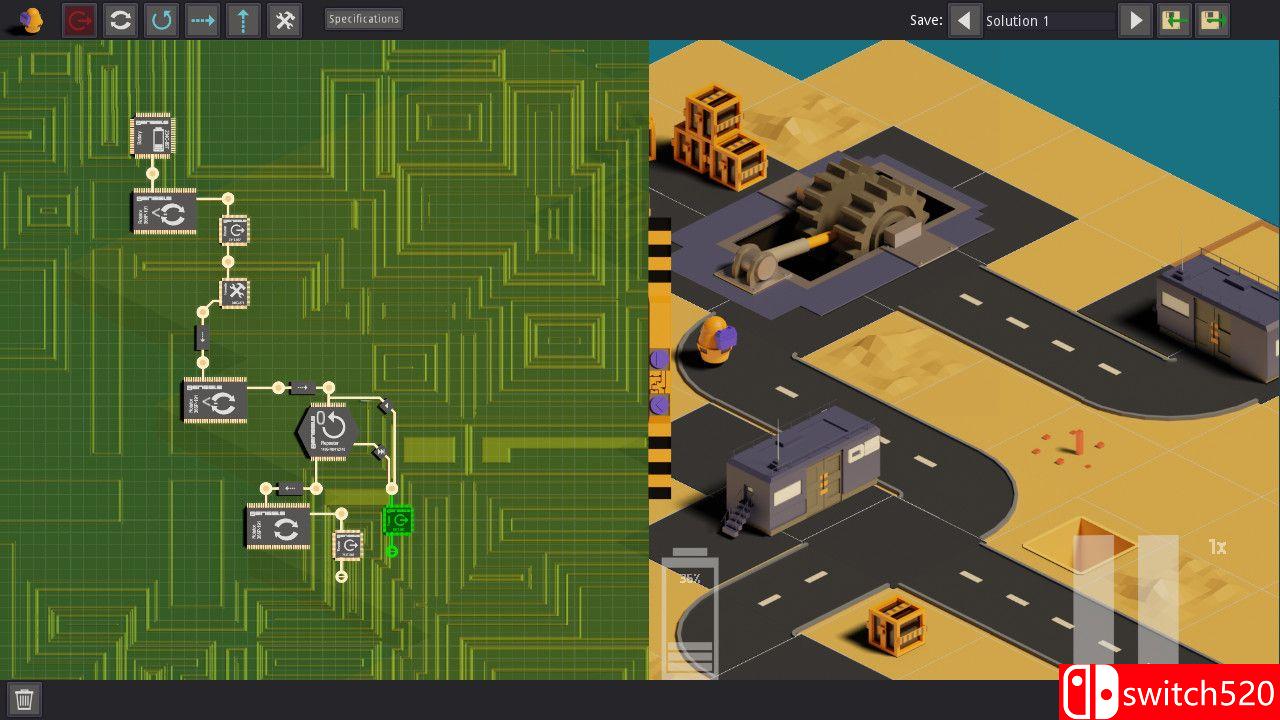Select the highlighted green exit chip

397,521
